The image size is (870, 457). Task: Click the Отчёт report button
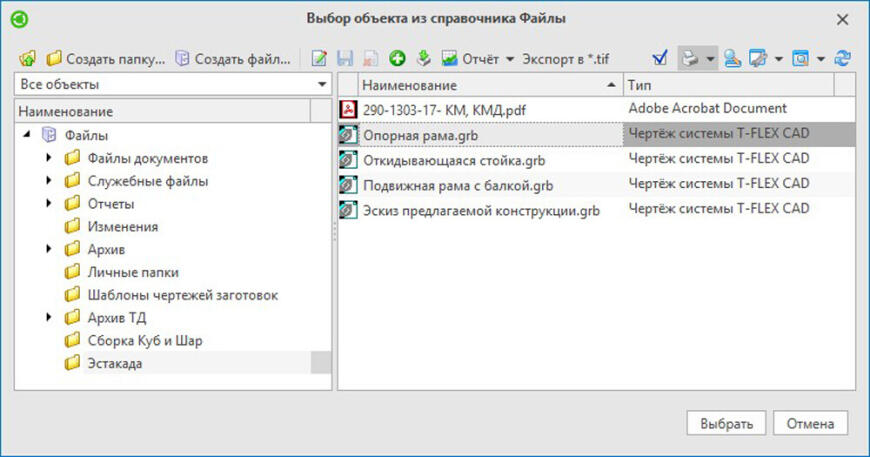pyautogui.click(x=471, y=58)
